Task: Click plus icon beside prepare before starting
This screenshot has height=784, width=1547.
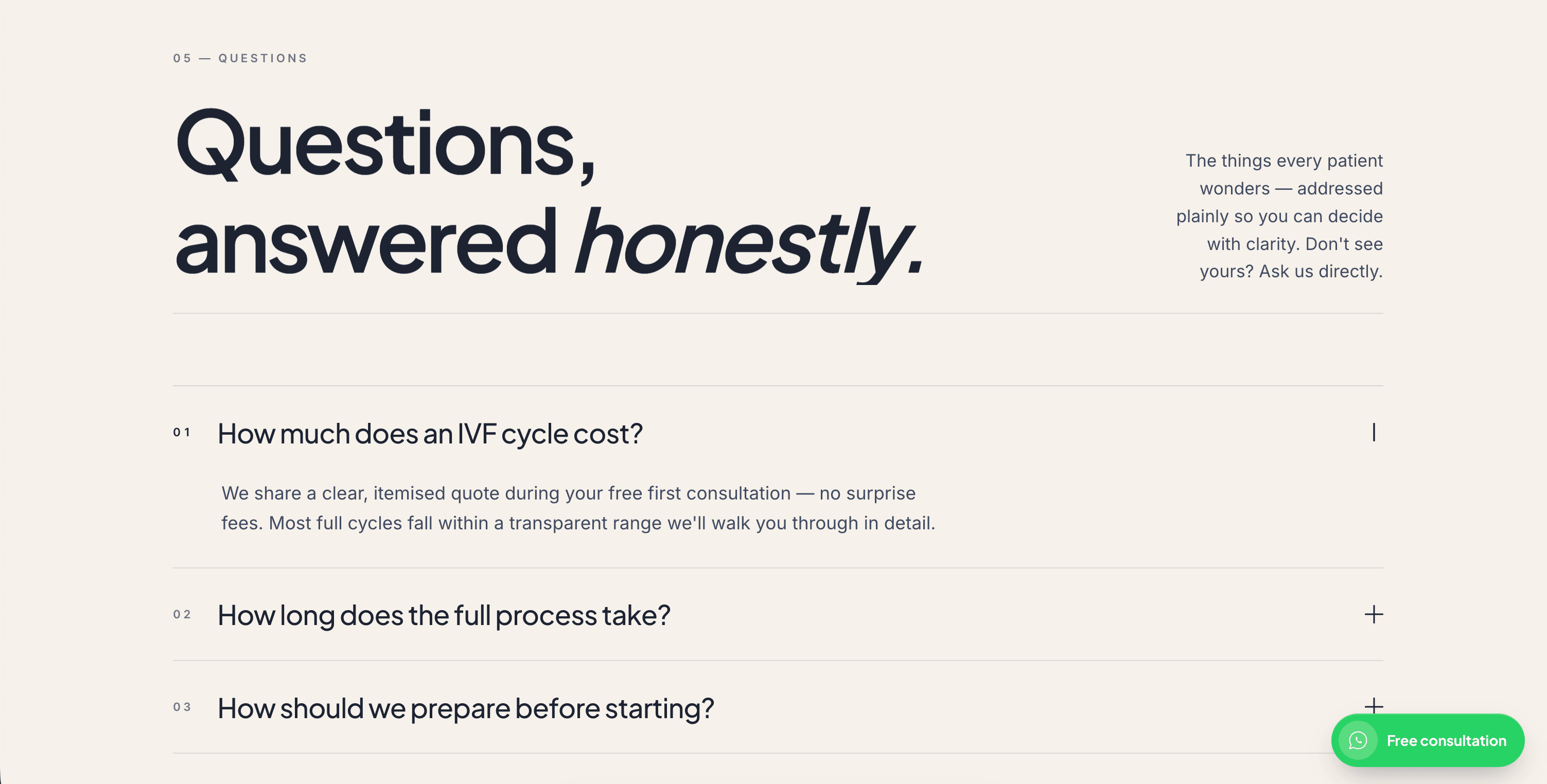Action: pyautogui.click(x=1374, y=705)
